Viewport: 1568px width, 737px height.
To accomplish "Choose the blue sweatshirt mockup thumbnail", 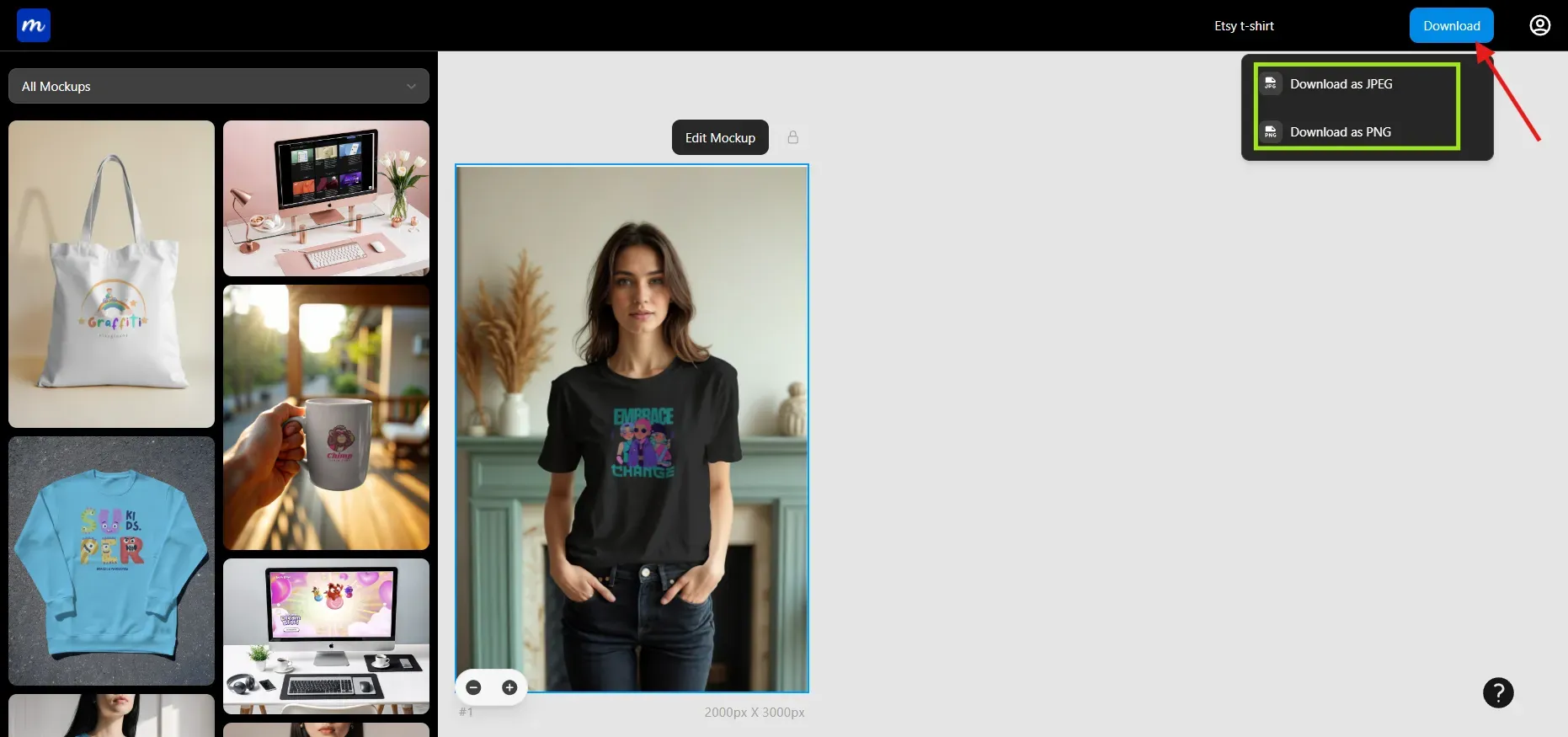I will (x=111, y=560).
